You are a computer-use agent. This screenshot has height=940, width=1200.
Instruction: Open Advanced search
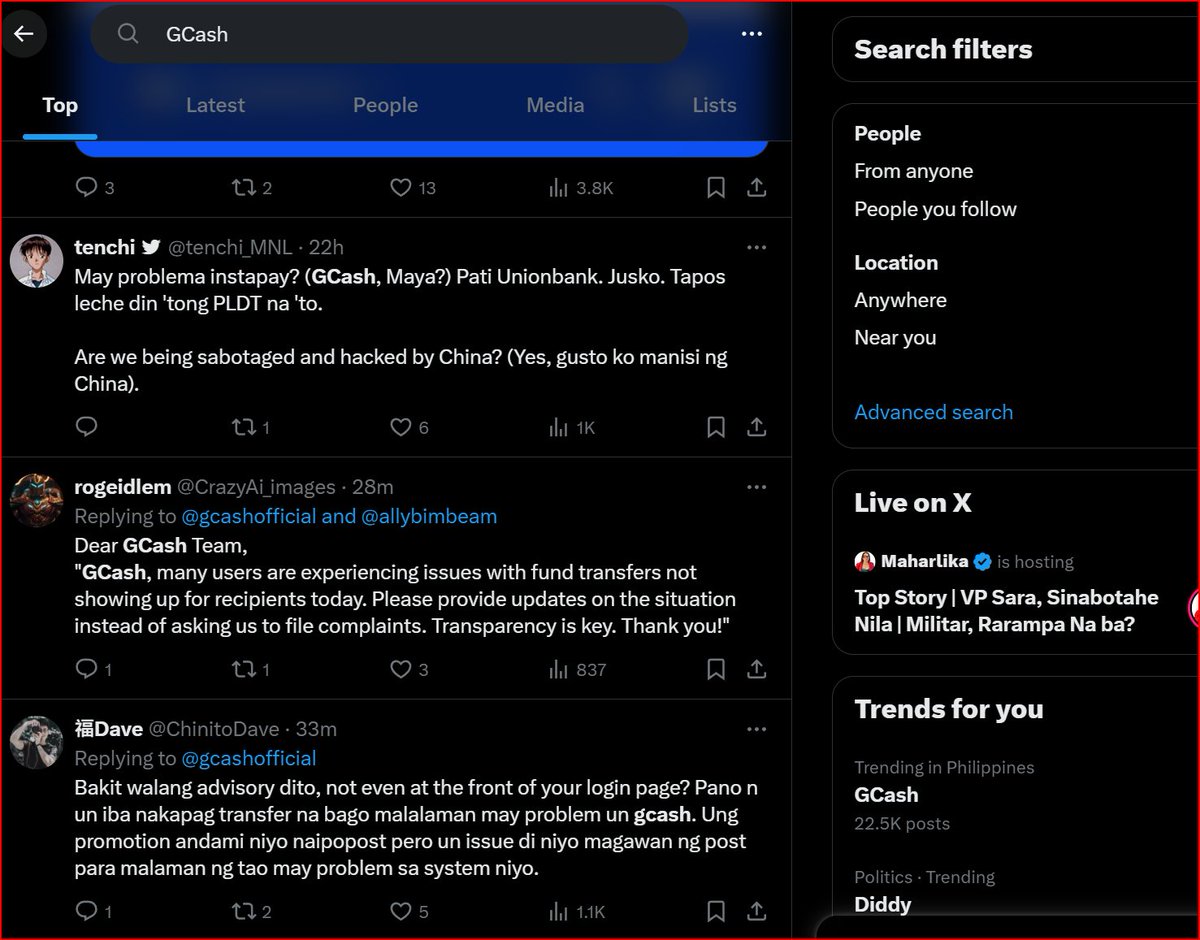point(933,411)
